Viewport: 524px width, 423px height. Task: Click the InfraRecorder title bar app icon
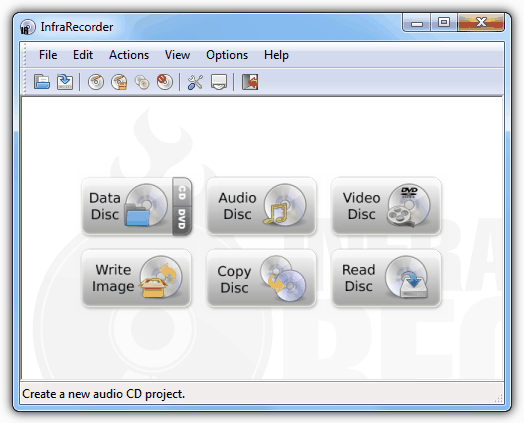(27, 27)
